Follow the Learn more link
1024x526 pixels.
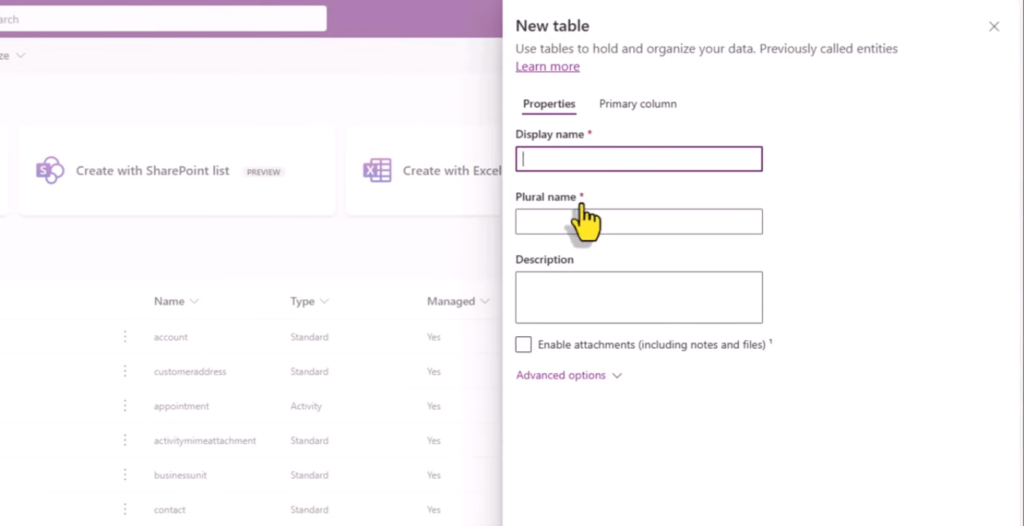point(547,67)
